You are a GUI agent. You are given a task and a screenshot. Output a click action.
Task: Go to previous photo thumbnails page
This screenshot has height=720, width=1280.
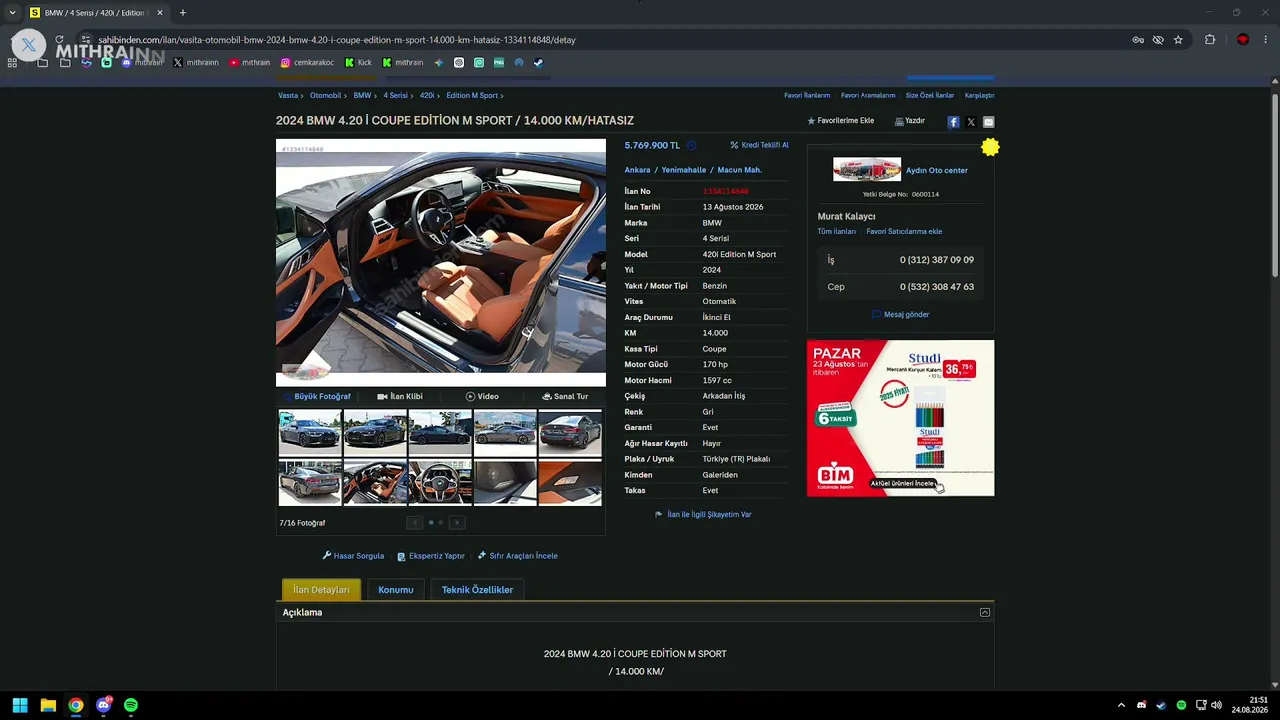[x=415, y=522]
